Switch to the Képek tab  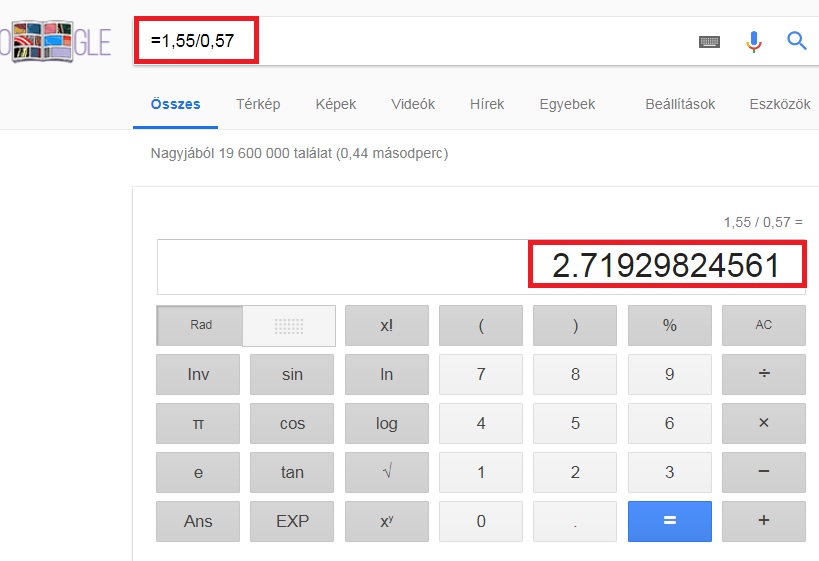[x=335, y=104]
